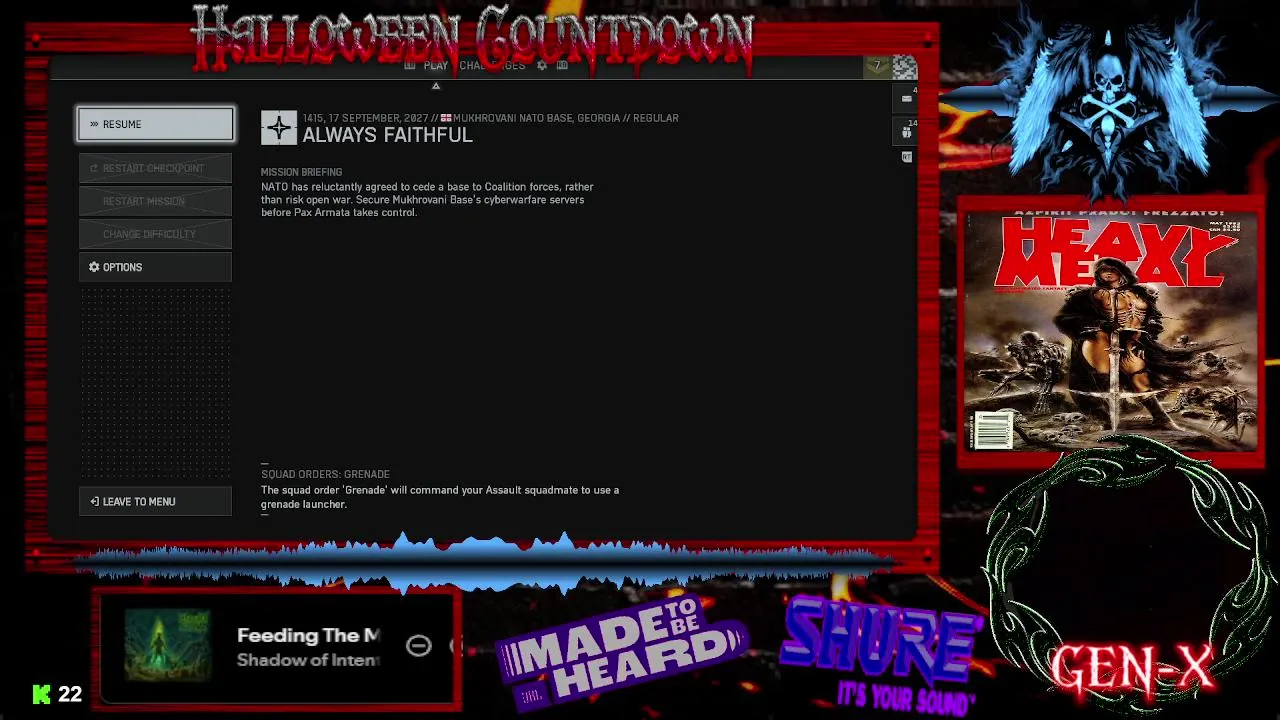The height and width of the screenshot is (720, 1280).
Task: Leave to Menu from pause screen
Action: click(x=155, y=501)
